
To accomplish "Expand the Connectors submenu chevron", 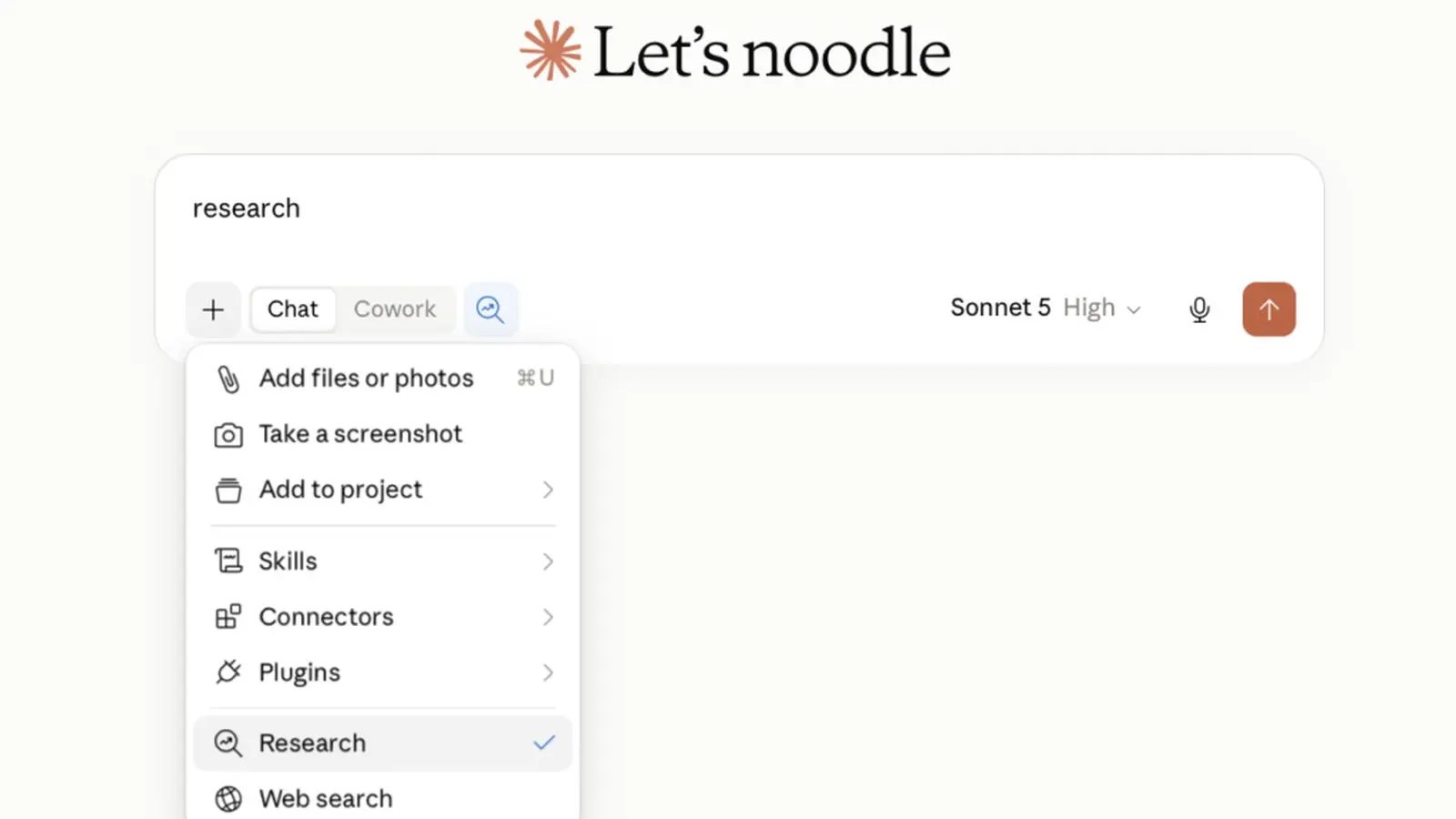I will (x=548, y=617).
